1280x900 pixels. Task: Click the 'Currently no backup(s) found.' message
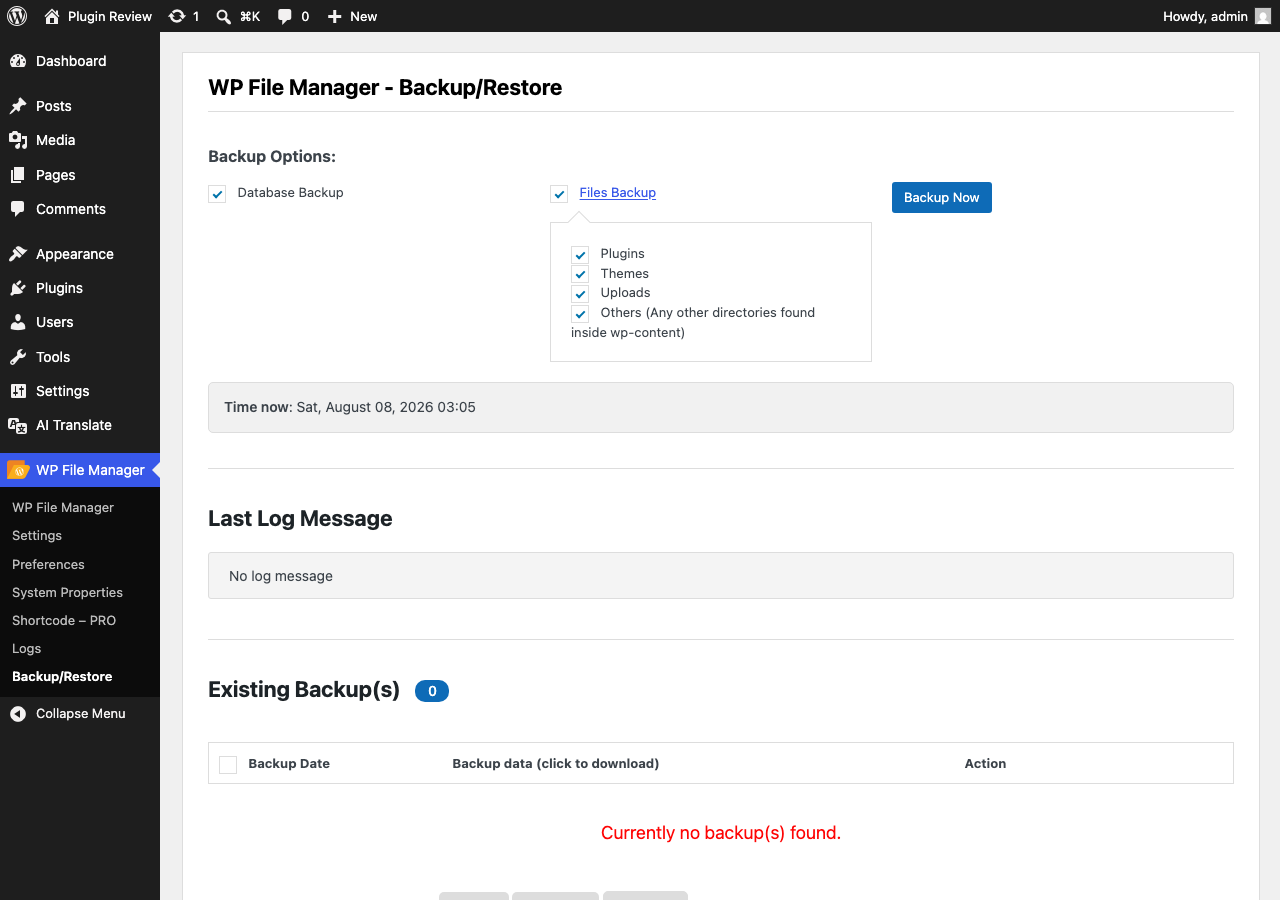(721, 833)
